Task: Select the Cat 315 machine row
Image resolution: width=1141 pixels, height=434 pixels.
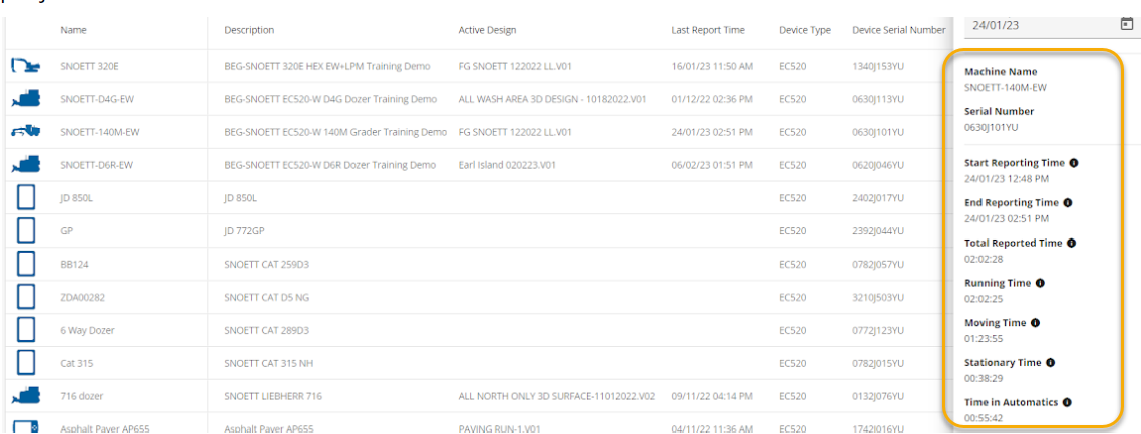Action: tap(77, 363)
